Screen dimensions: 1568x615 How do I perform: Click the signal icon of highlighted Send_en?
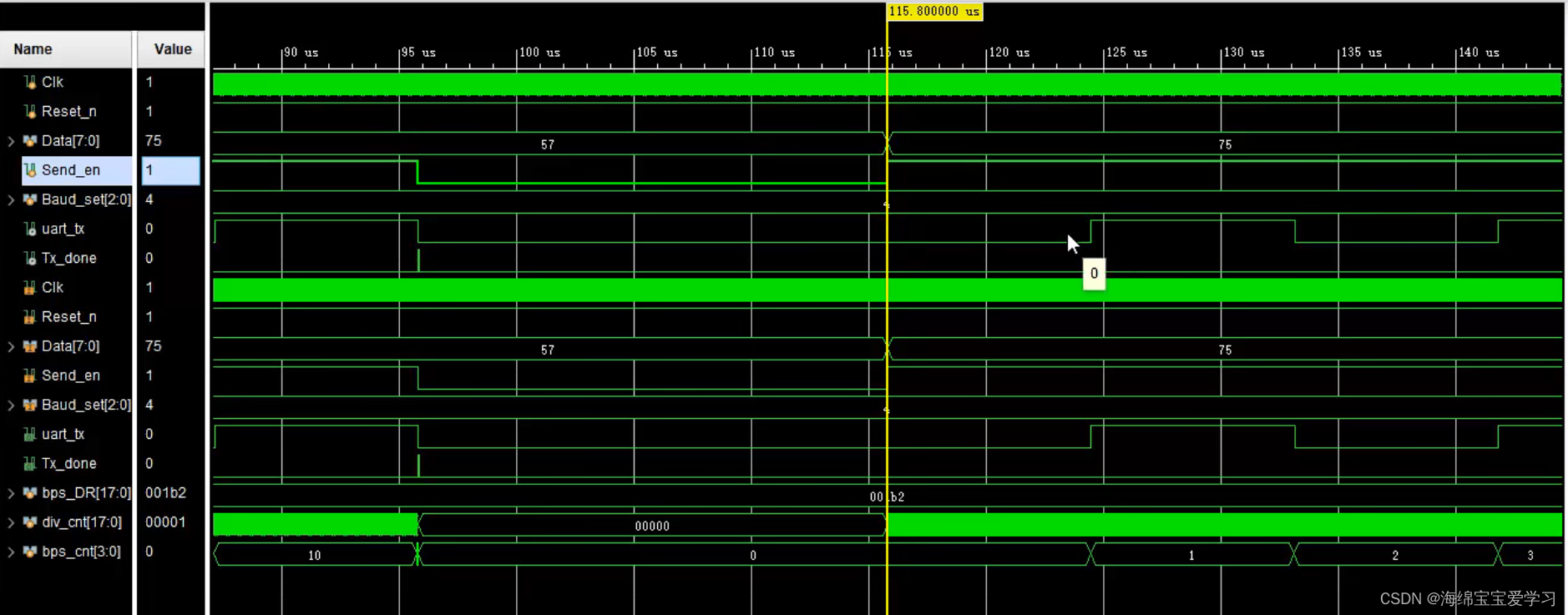point(30,170)
